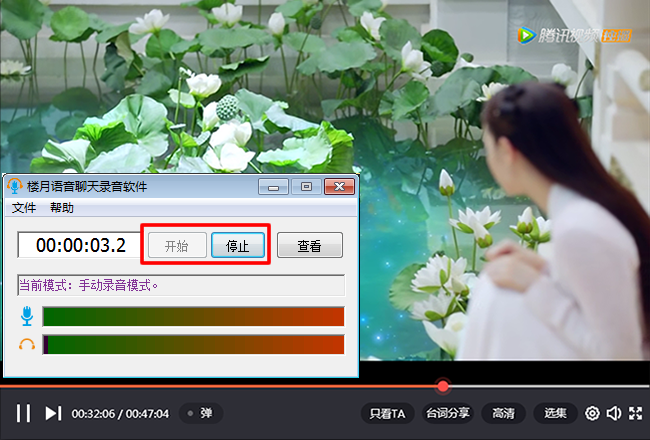This screenshot has height=440, width=650.
Task: Open the video settings gear icon
Action: coord(592,413)
